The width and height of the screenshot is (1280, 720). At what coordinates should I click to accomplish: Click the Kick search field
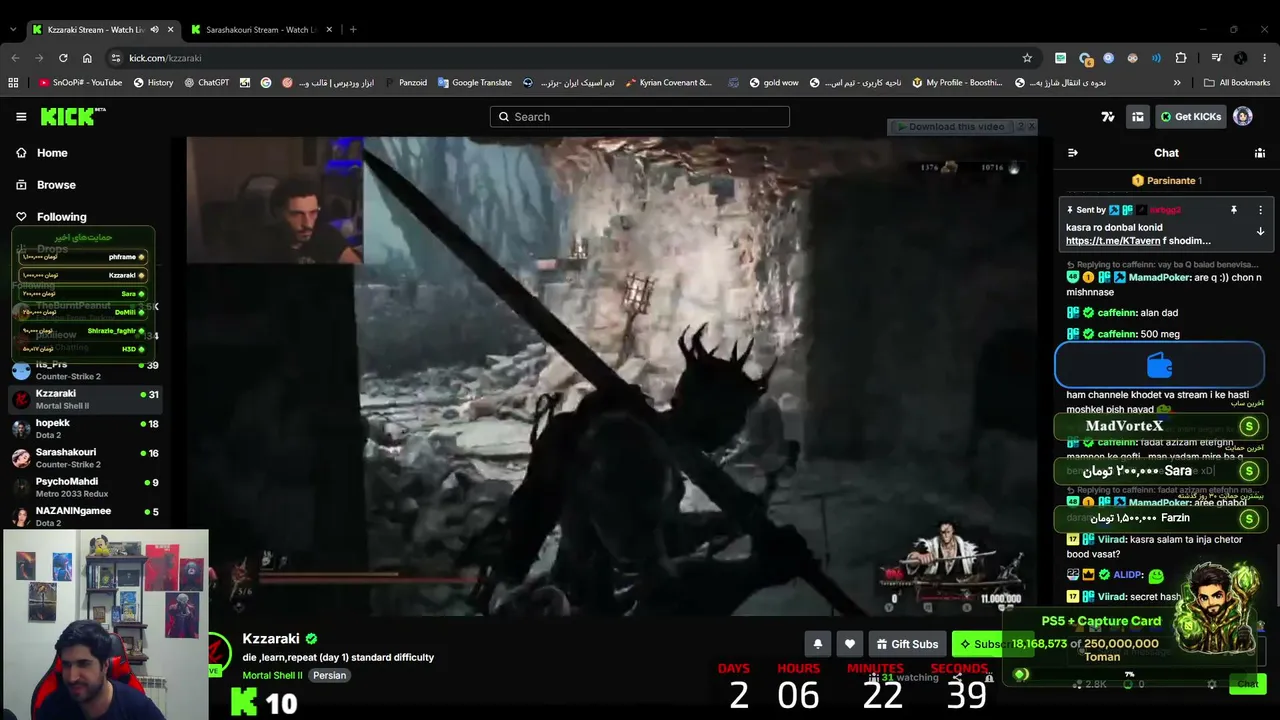[x=640, y=117]
